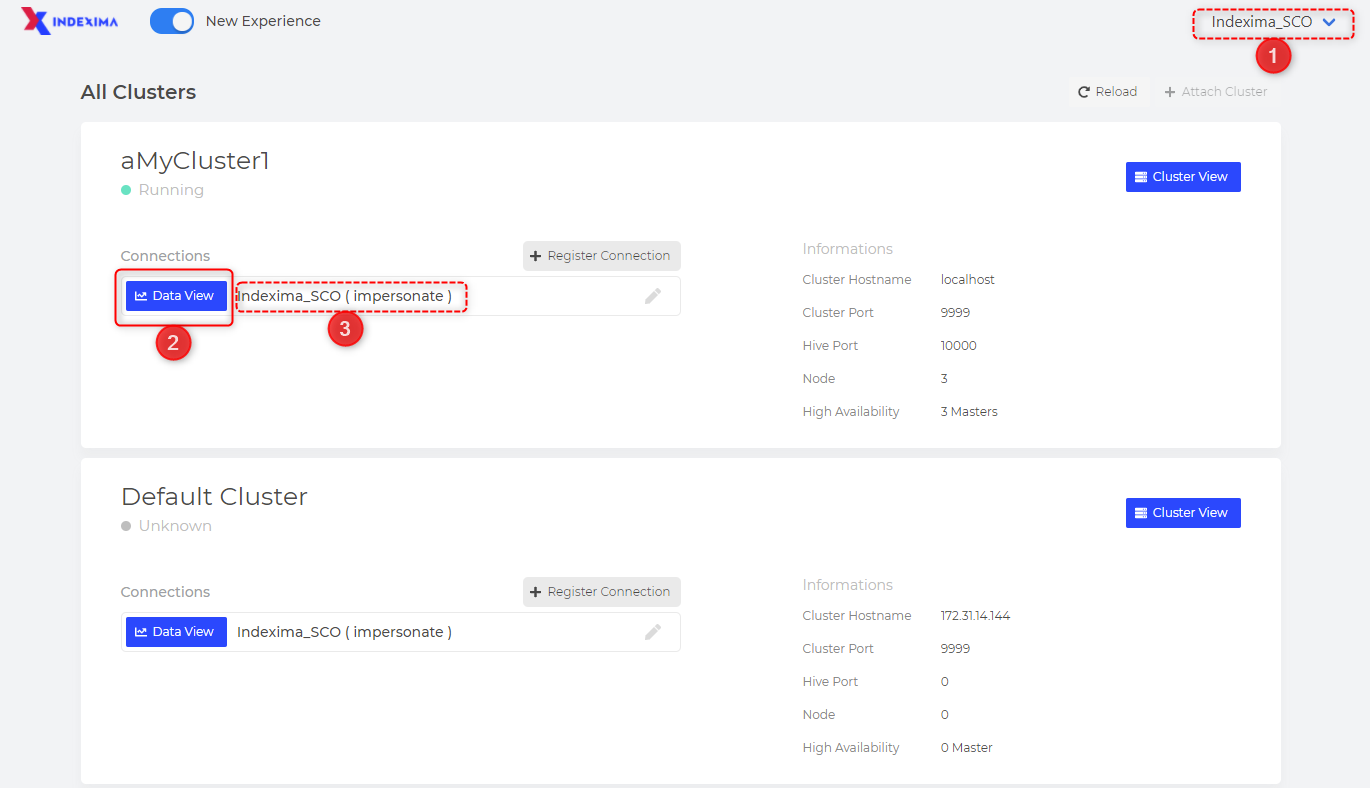Click the Reload button

pos(1107,92)
